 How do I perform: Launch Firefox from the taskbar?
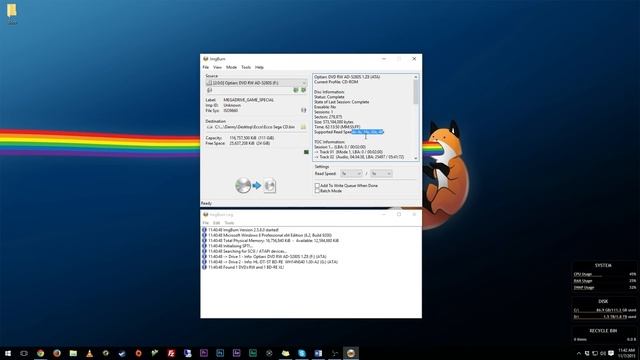coord(57,353)
